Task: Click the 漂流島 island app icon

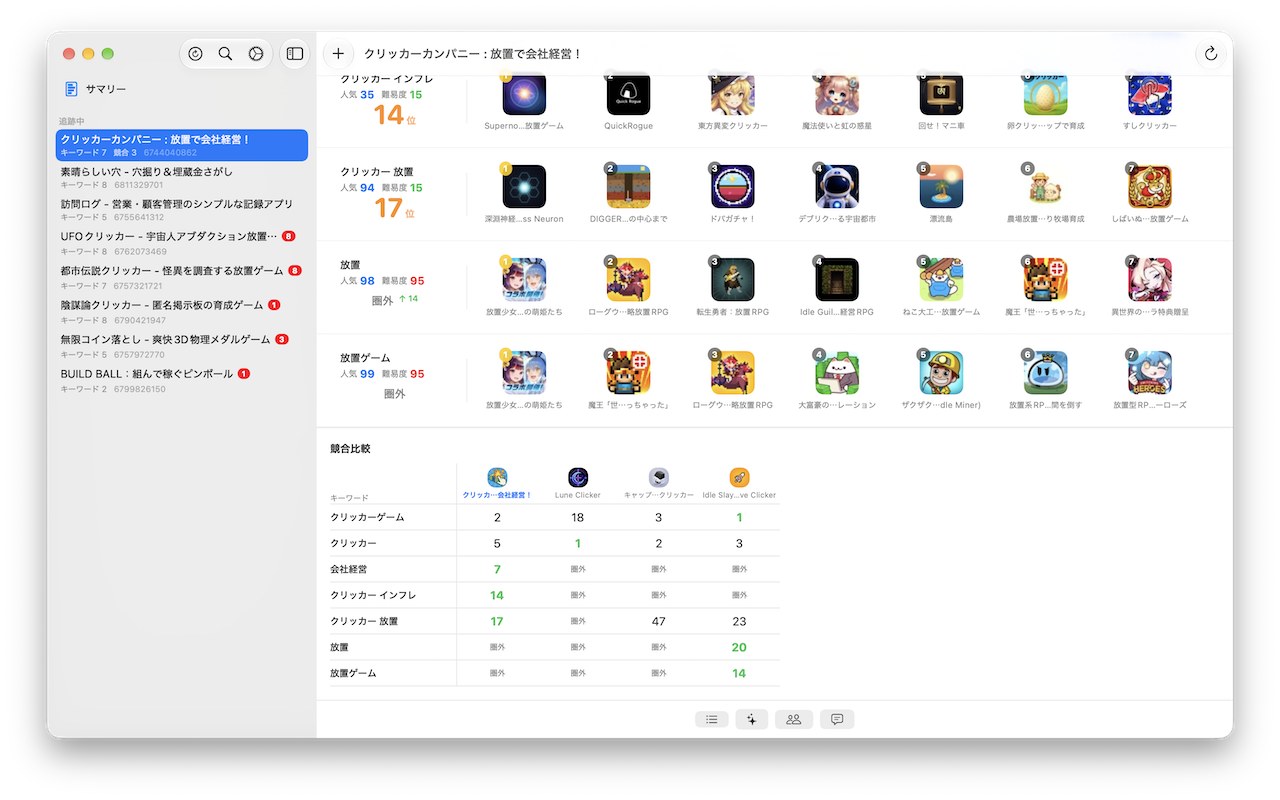Action: [941, 187]
